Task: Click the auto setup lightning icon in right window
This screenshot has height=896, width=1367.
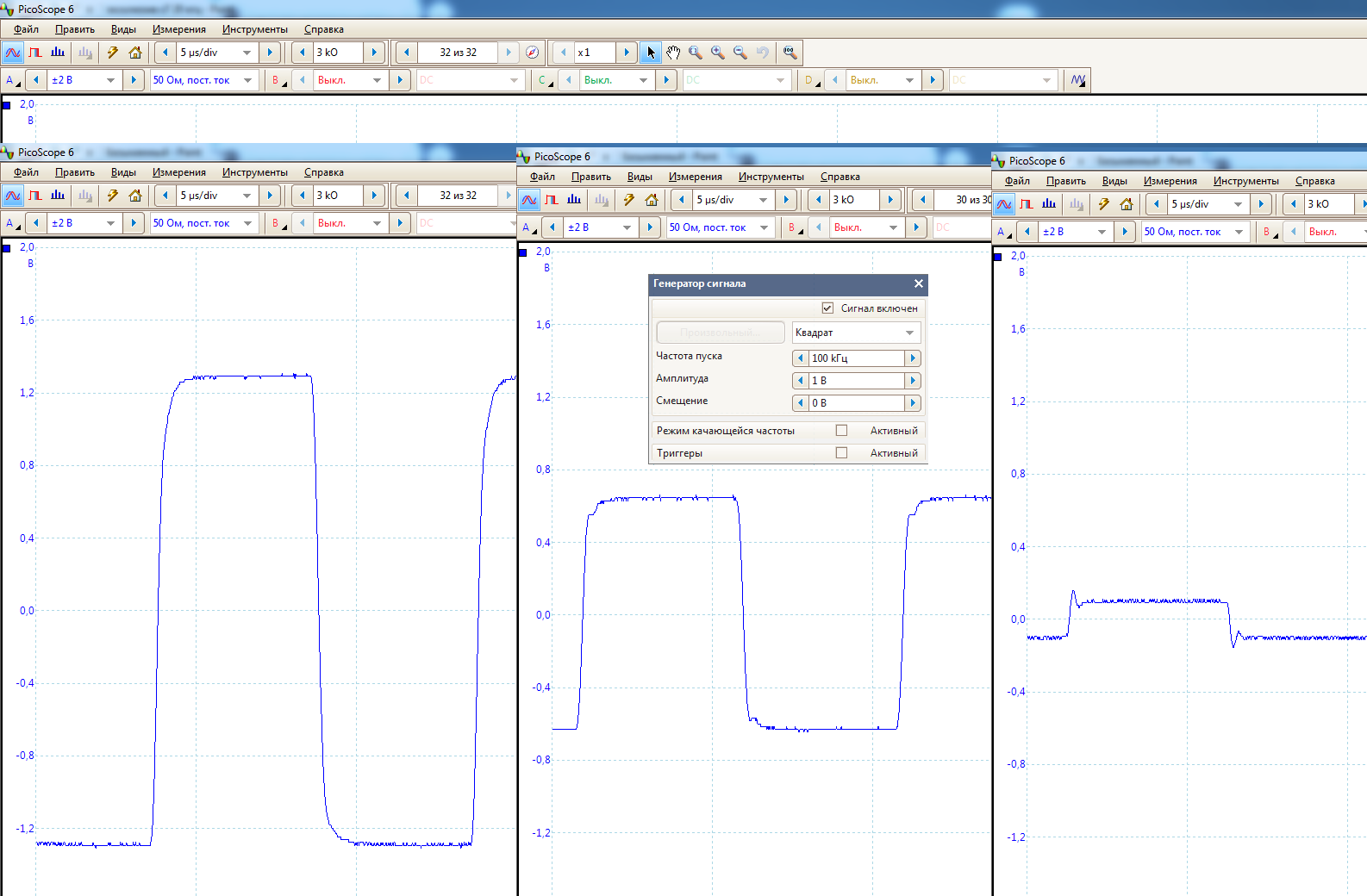Action: coord(1103,204)
